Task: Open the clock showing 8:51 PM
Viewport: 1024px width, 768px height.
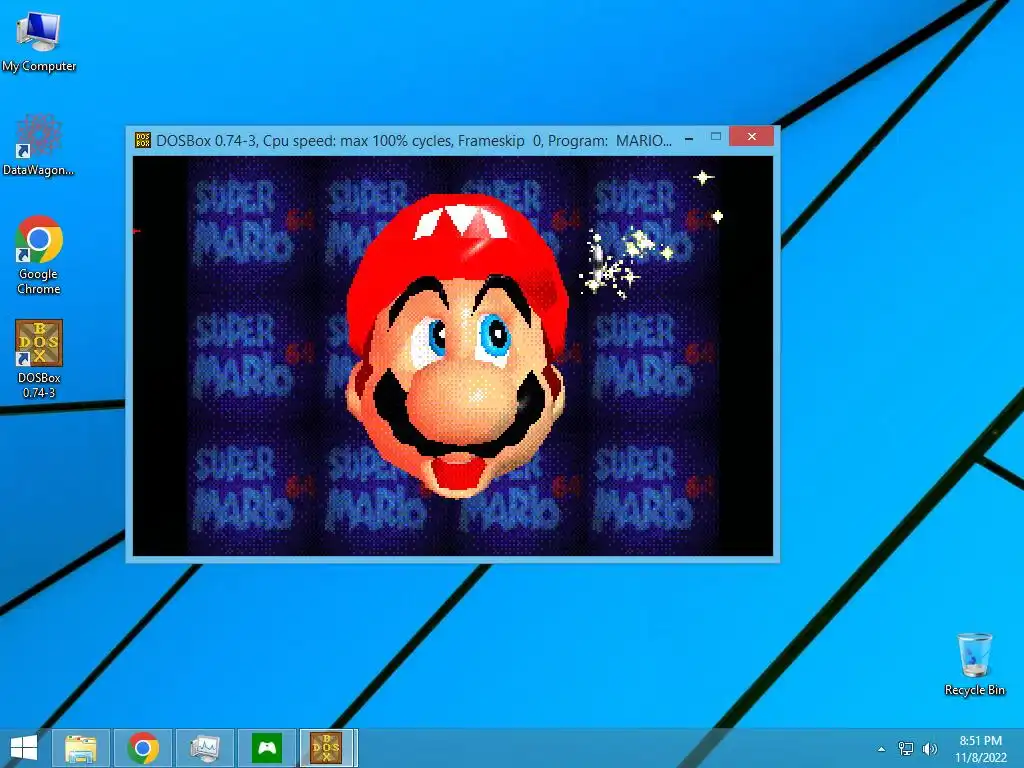Action: [x=980, y=741]
